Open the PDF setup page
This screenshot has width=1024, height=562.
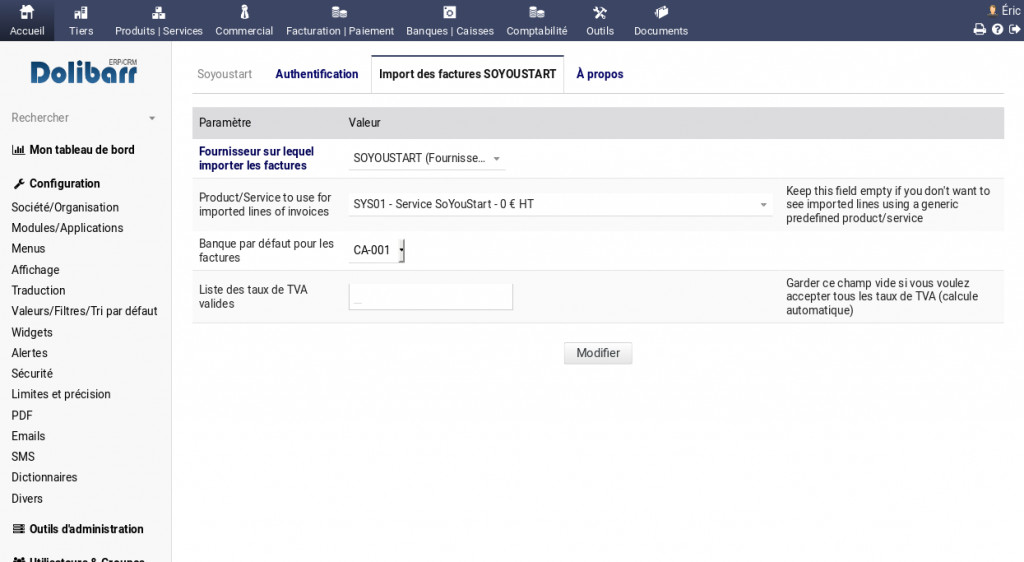click(x=22, y=415)
